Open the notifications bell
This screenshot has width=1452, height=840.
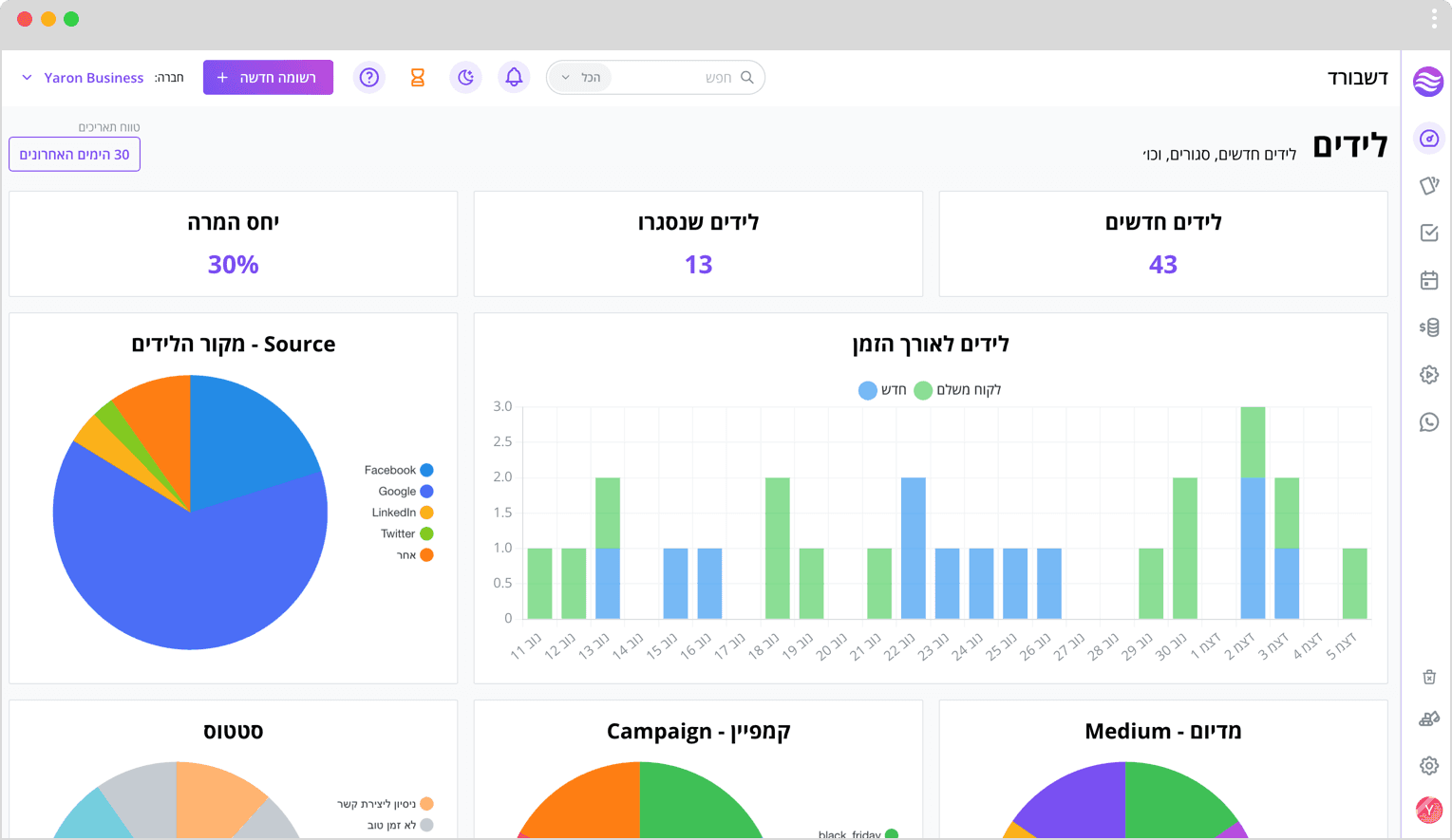coord(514,78)
